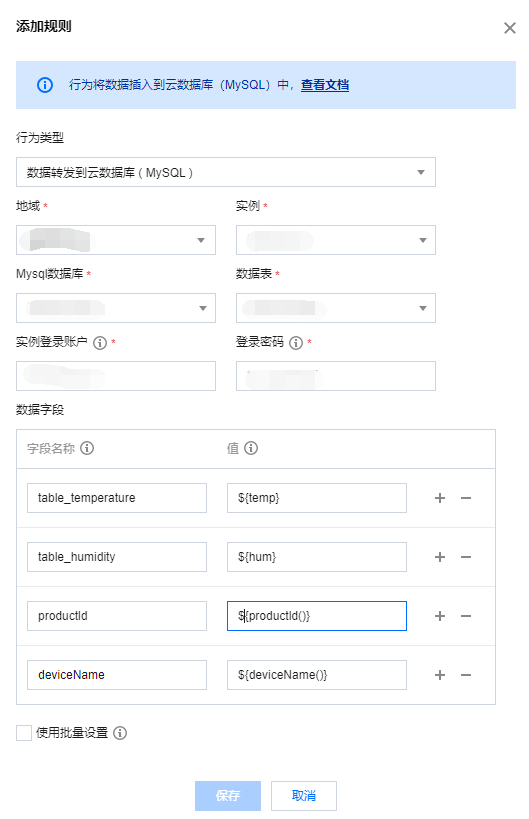Screen dimensions: 529x819
Task: Click info icon next to 实例登录账户
Action: tap(100, 343)
